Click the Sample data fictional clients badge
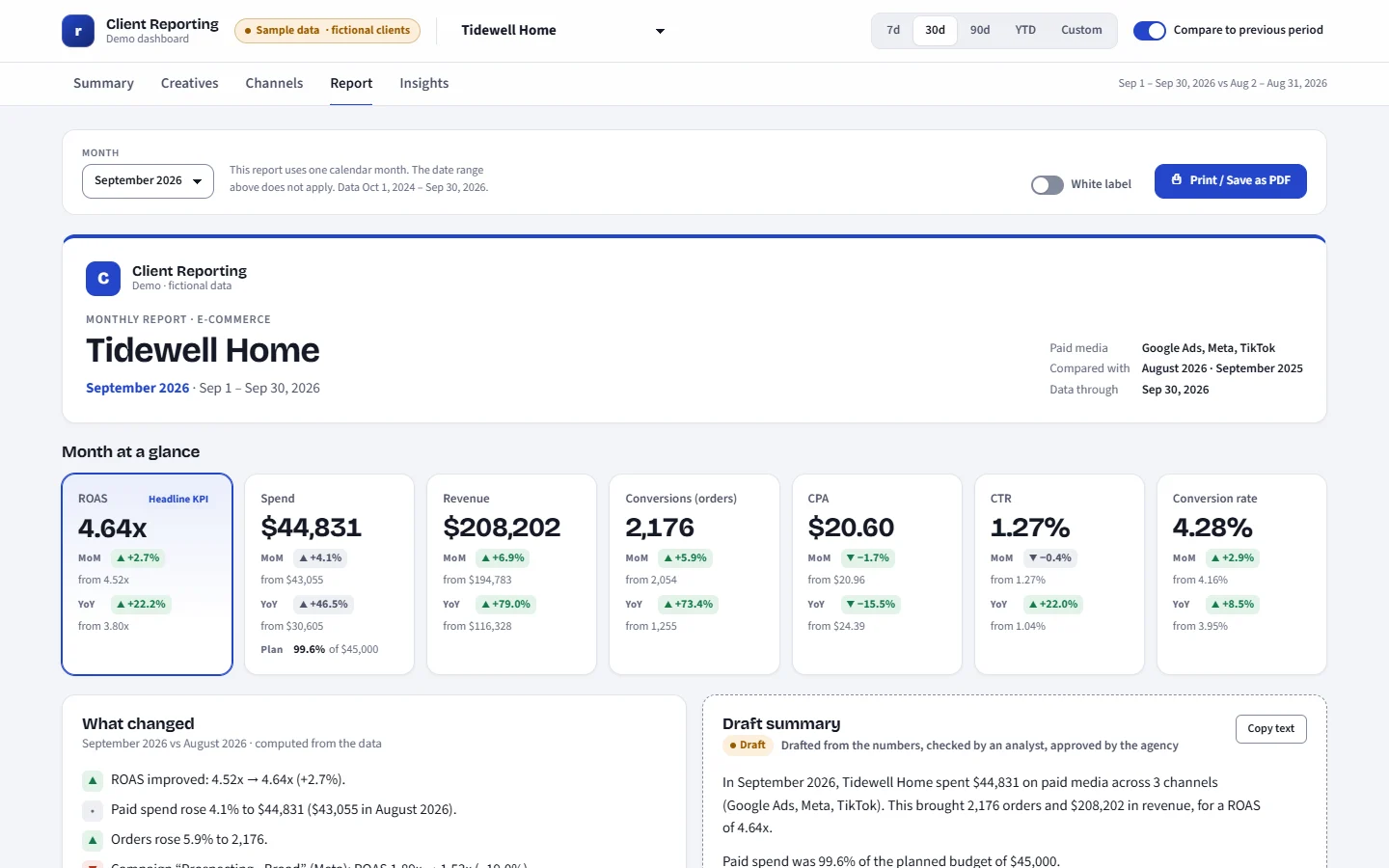The image size is (1389, 868). tap(327, 31)
